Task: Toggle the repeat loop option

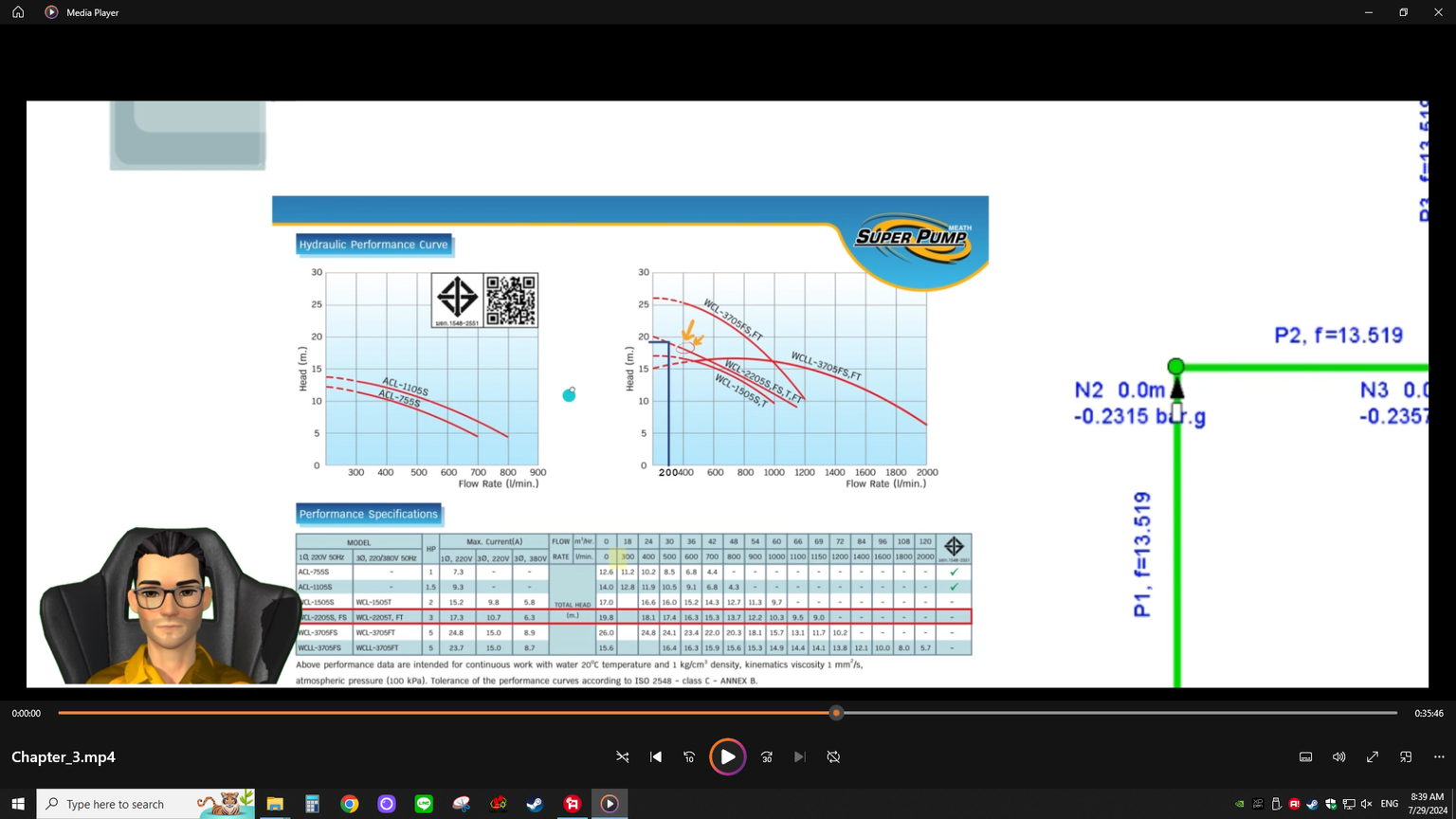Action: pos(833,757)
